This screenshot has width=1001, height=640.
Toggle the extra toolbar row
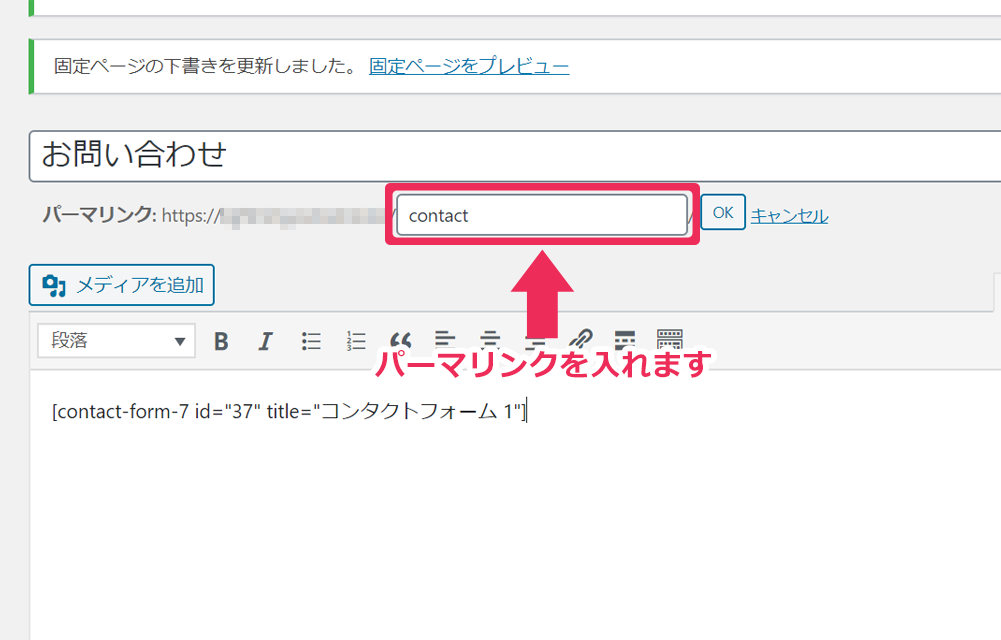tap(669, 341)
